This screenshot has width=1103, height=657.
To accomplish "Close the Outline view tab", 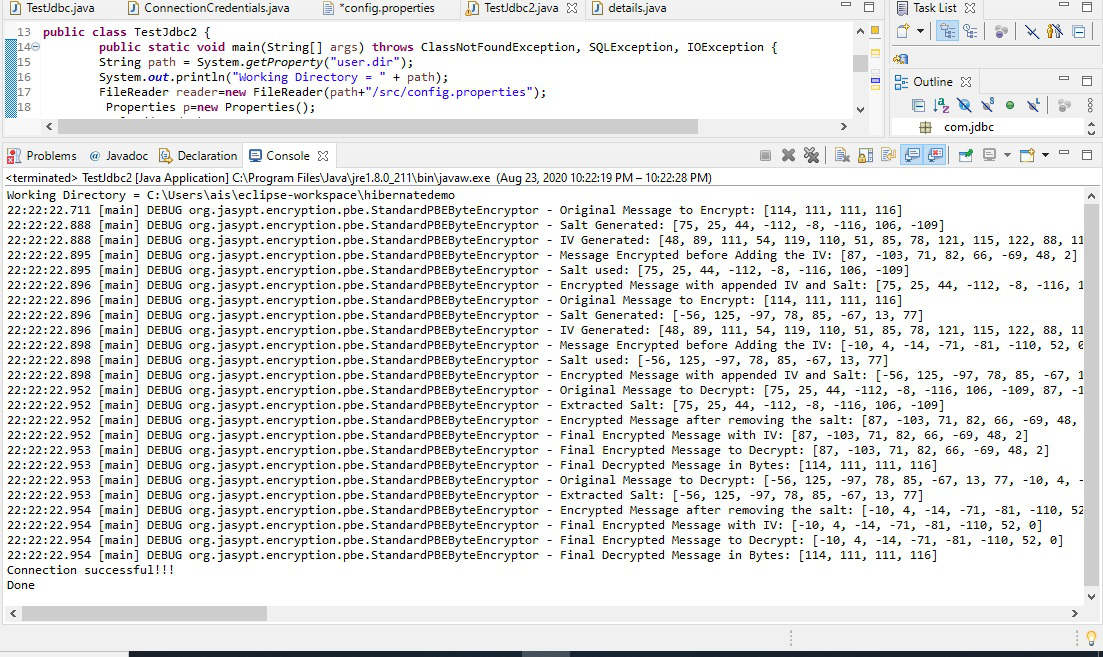I will point(966,82).
